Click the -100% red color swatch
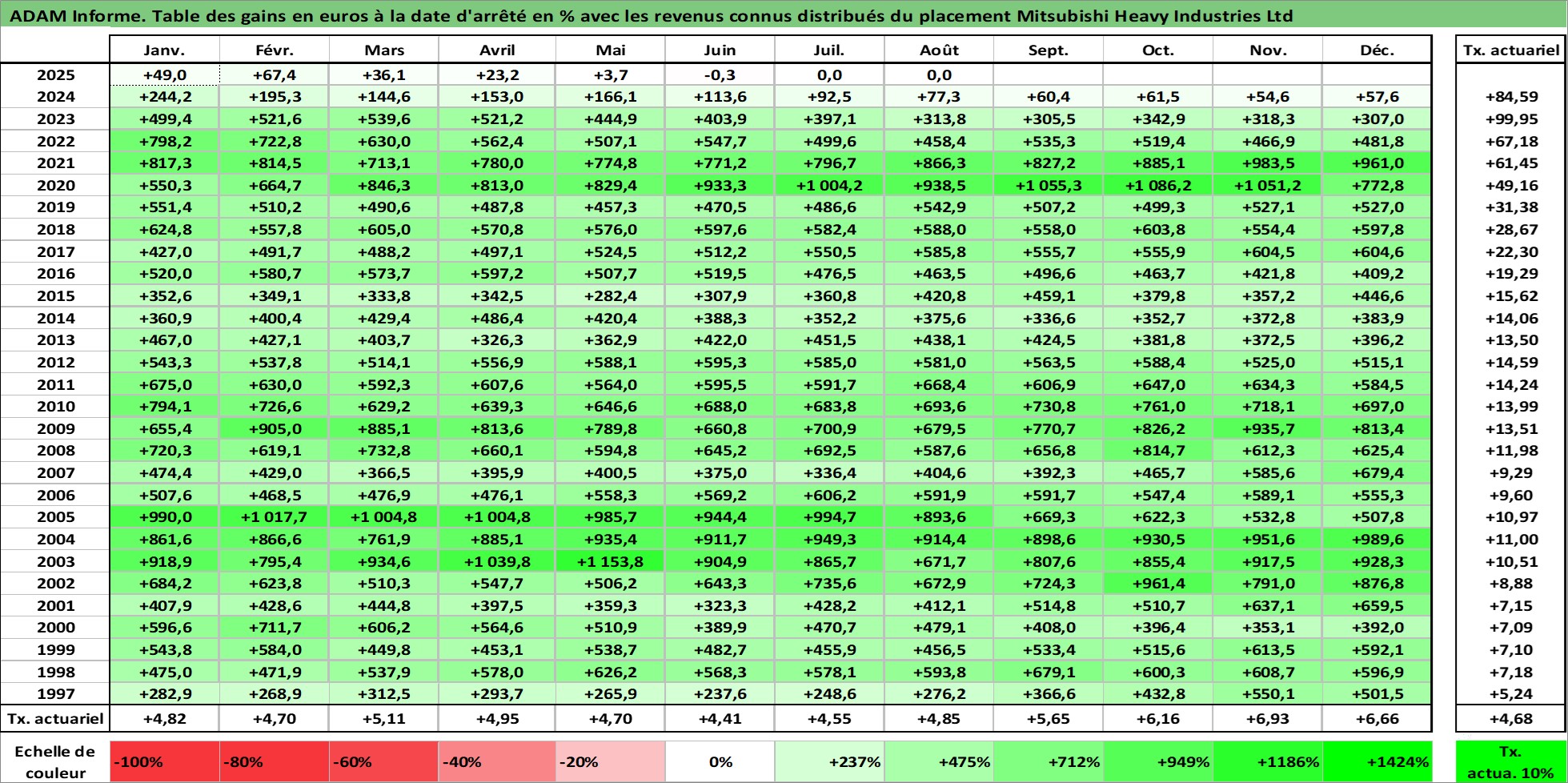Image resolution: width=1568 pixels, height=783 pixels. pos(164,762)
